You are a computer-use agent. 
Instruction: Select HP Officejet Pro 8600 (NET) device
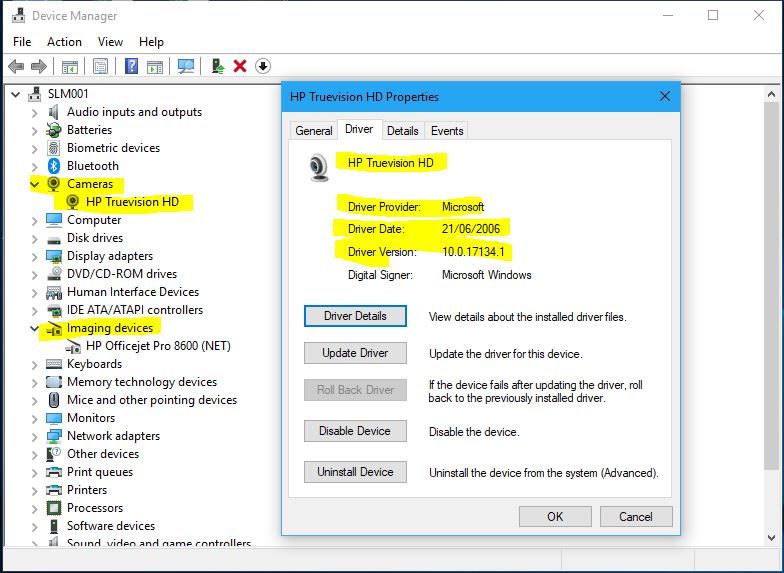click(158, 346)
